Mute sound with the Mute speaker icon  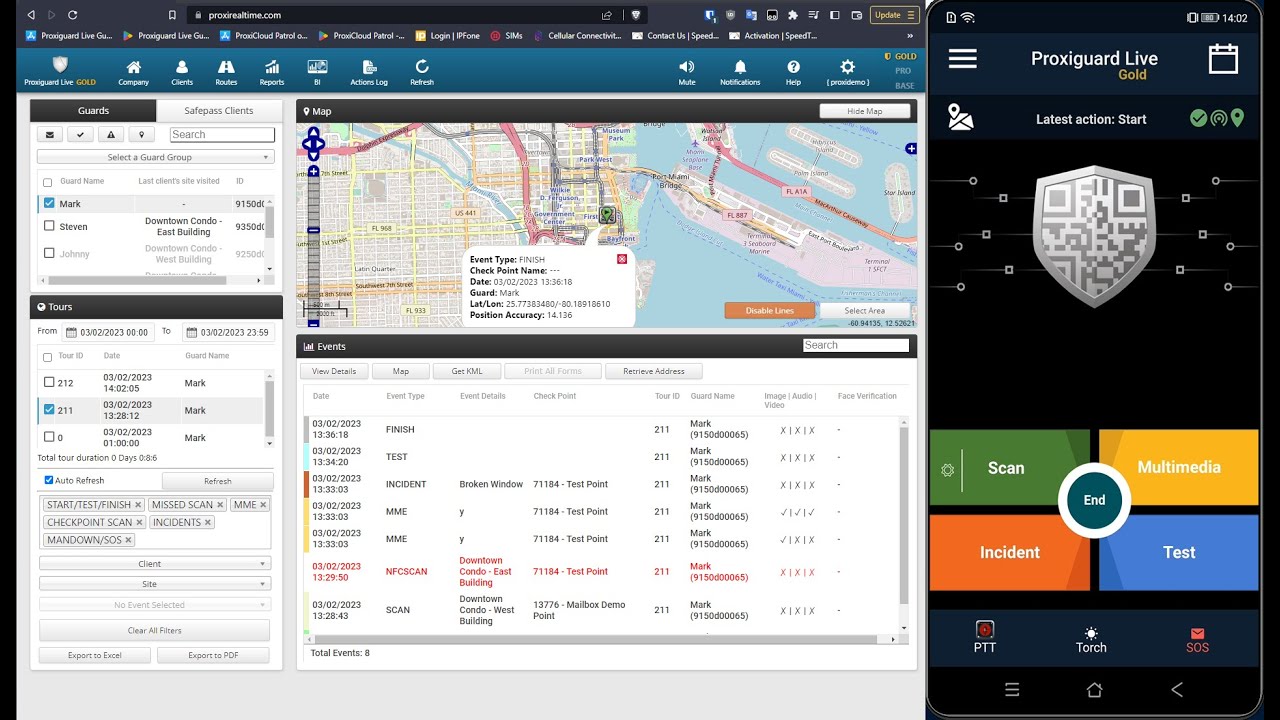tap(687, 67)
